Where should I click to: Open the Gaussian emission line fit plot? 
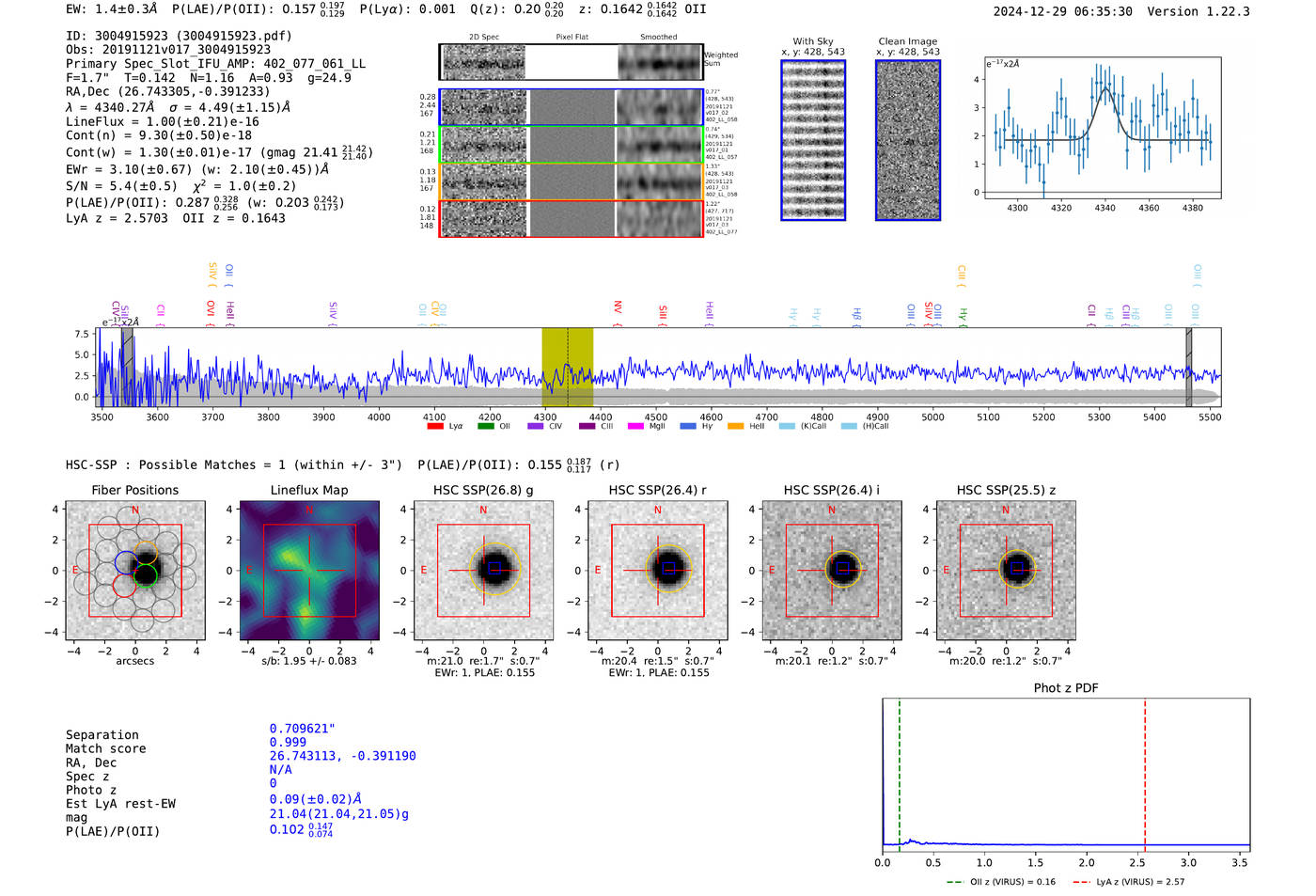pos(1103,128)
